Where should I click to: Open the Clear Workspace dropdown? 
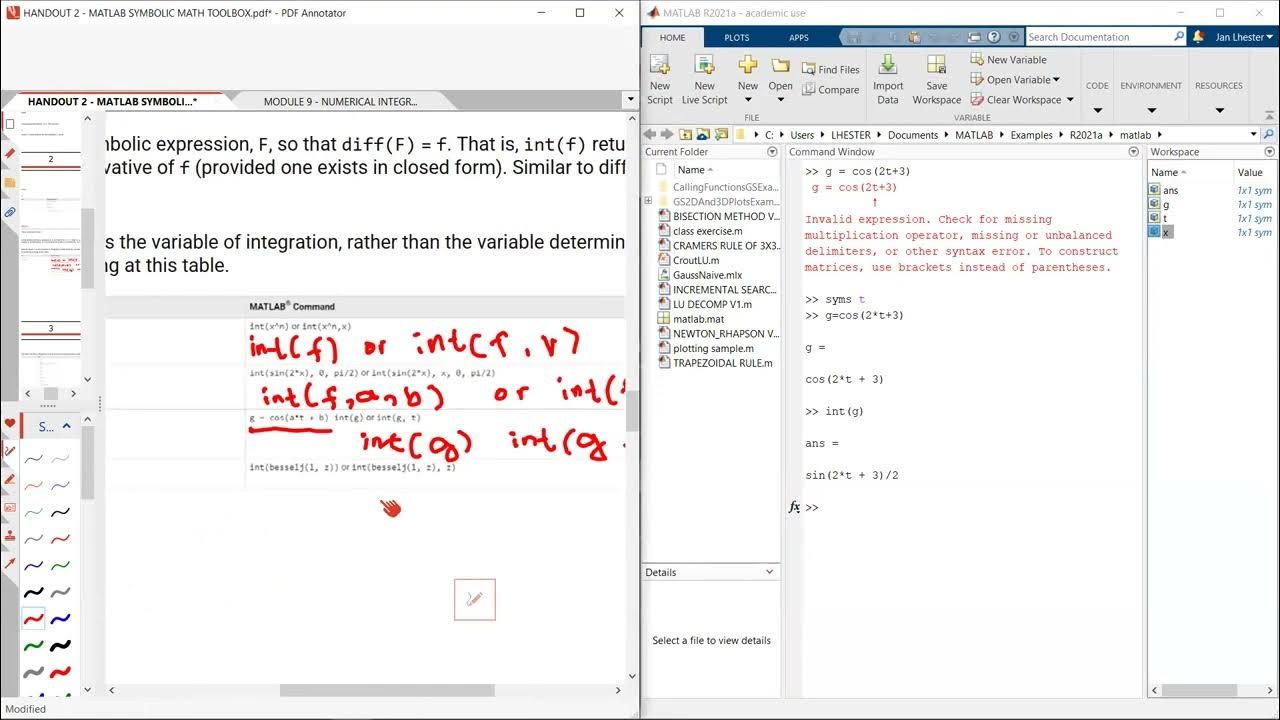pos(1022,100)
